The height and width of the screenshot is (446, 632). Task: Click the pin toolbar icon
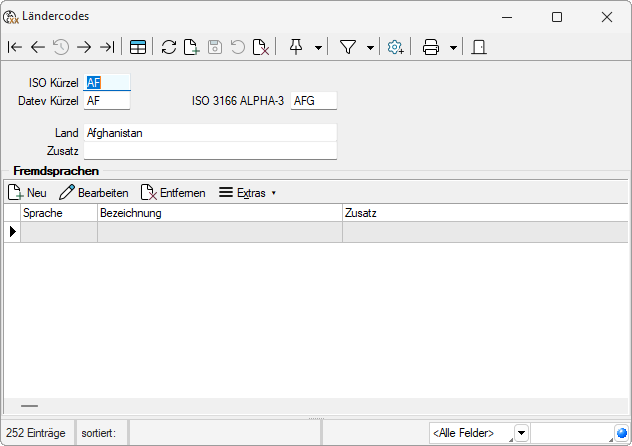[296, 47]
